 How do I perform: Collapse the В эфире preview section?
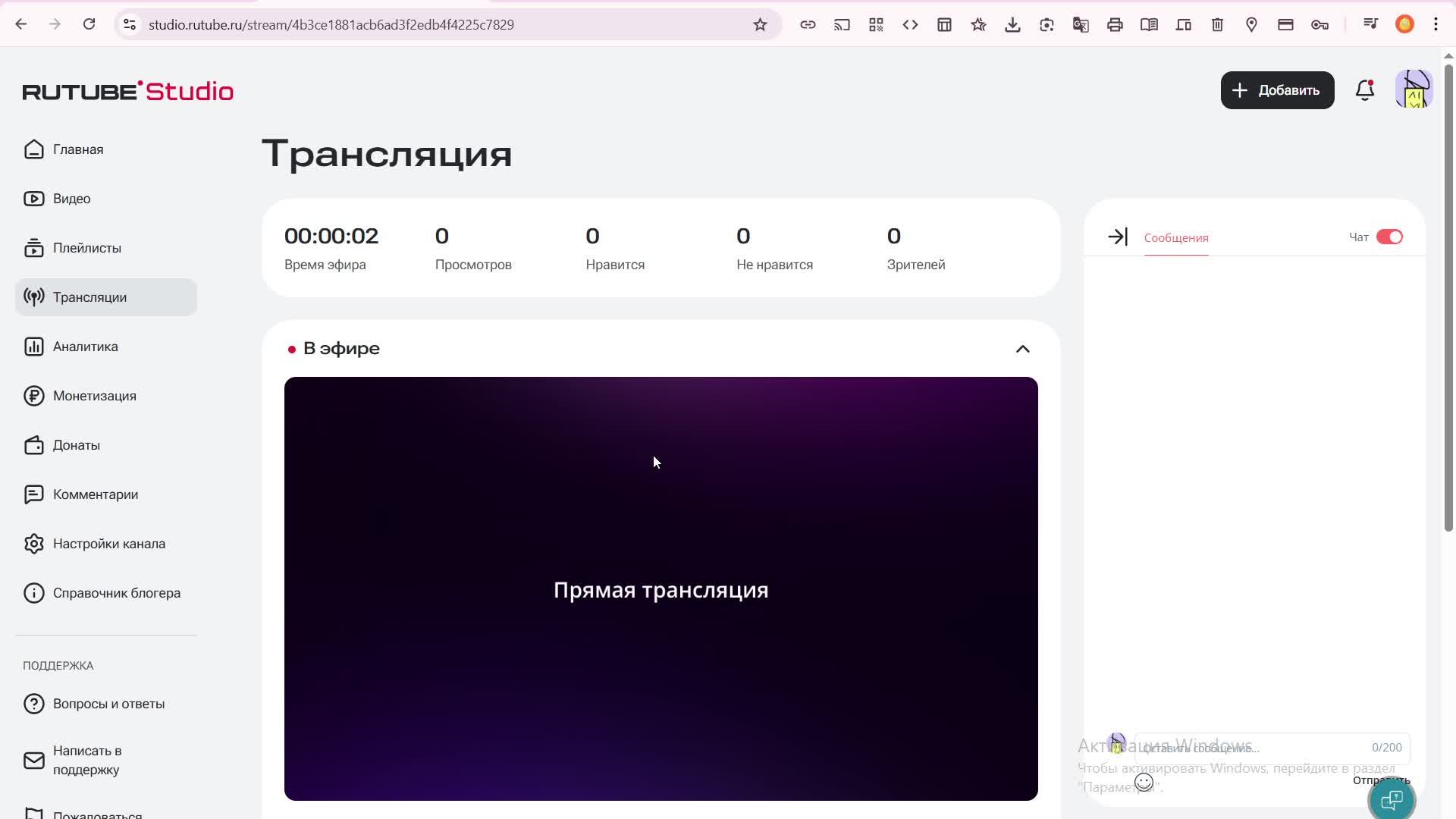(1022, 349)
